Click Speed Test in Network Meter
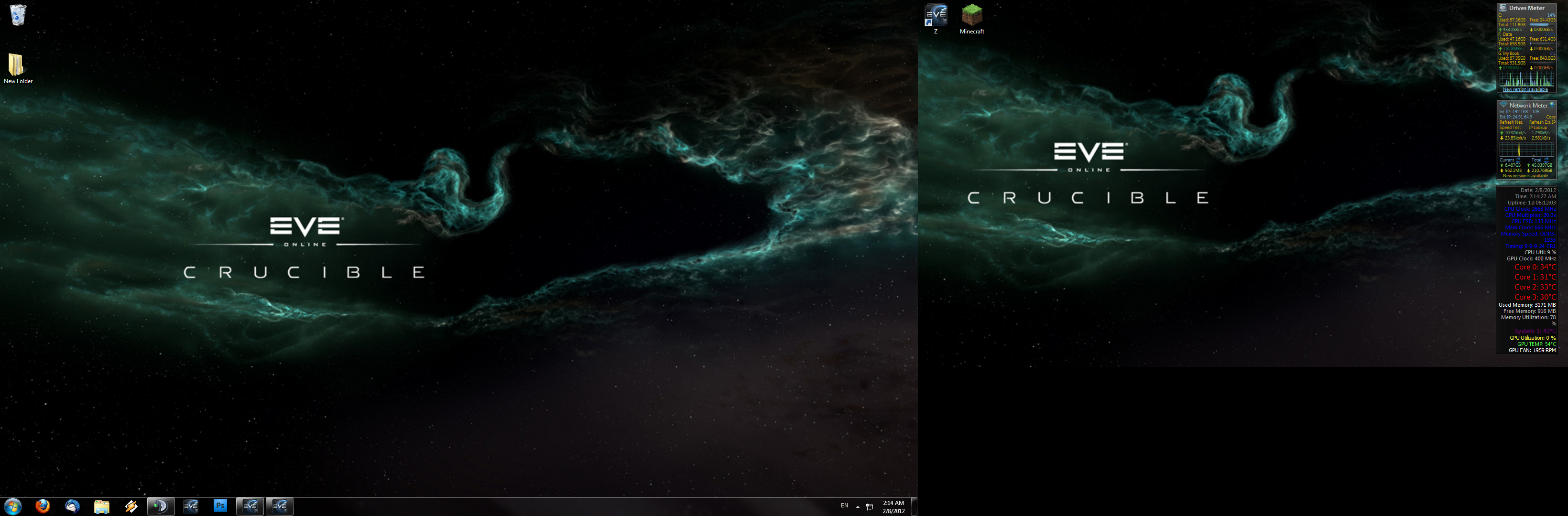Screen dimensions: 1568x516 point(1510,128)
